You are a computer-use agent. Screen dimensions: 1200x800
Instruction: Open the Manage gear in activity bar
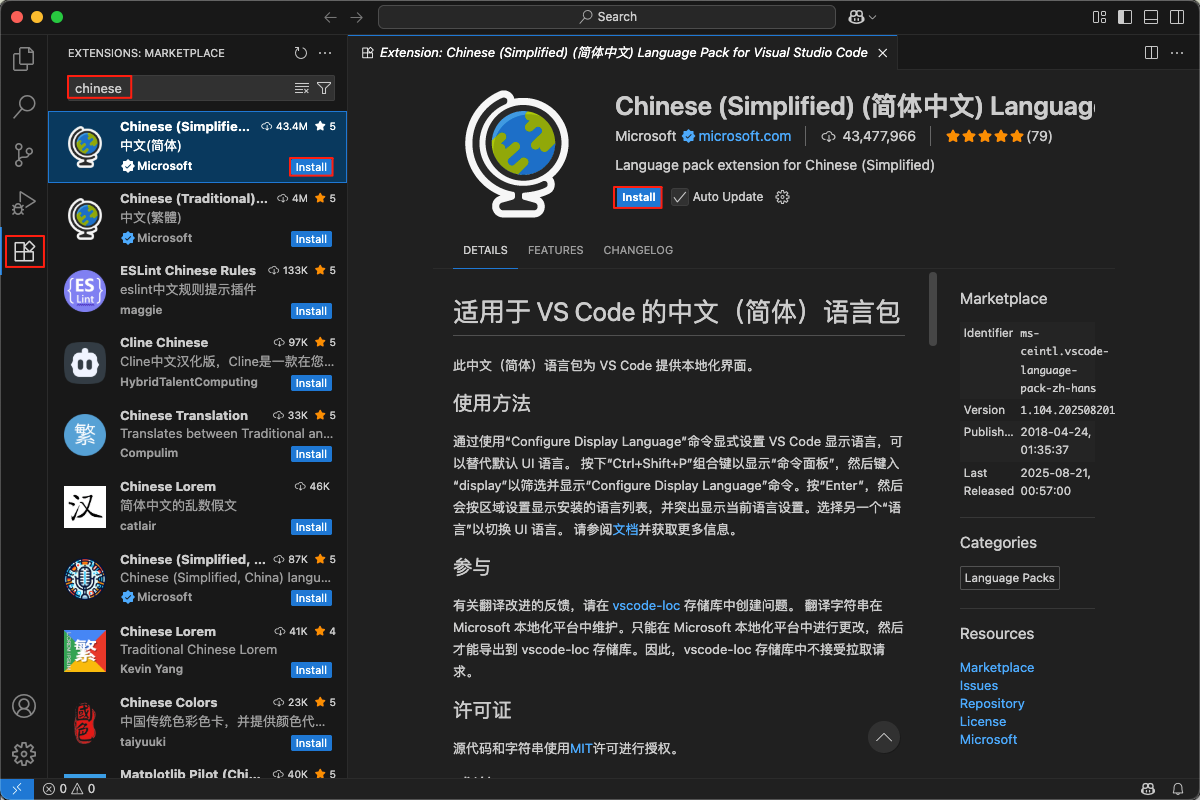[24, 753]
